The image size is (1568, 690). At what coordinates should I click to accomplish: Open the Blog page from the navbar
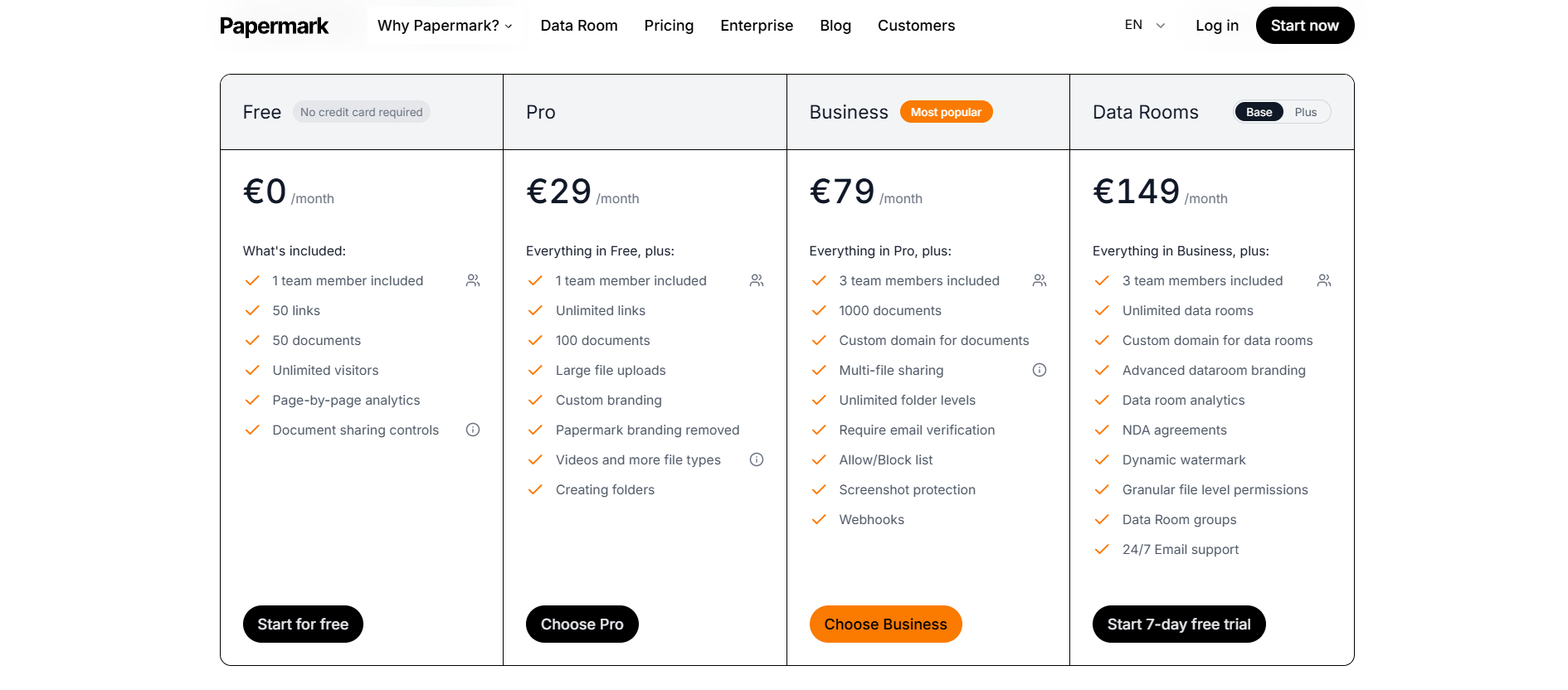pos(835,26)
